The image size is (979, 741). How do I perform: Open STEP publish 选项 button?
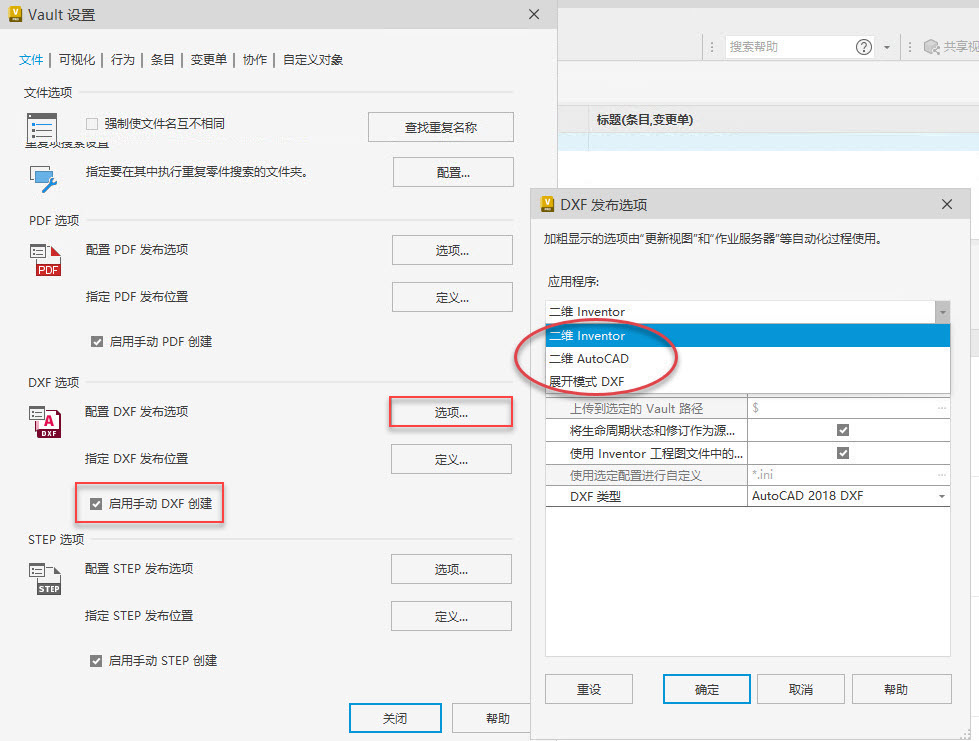(x=451, y=569)
